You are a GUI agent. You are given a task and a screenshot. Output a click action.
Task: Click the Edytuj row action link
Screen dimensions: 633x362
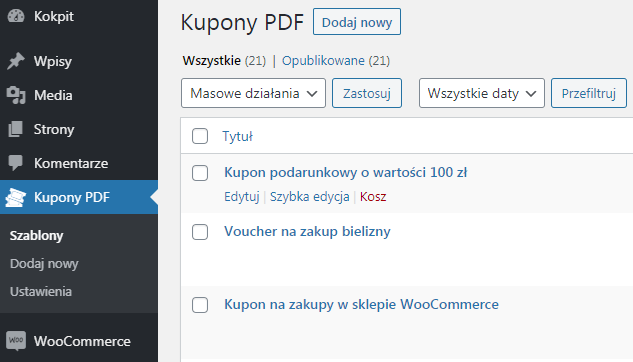242,197
